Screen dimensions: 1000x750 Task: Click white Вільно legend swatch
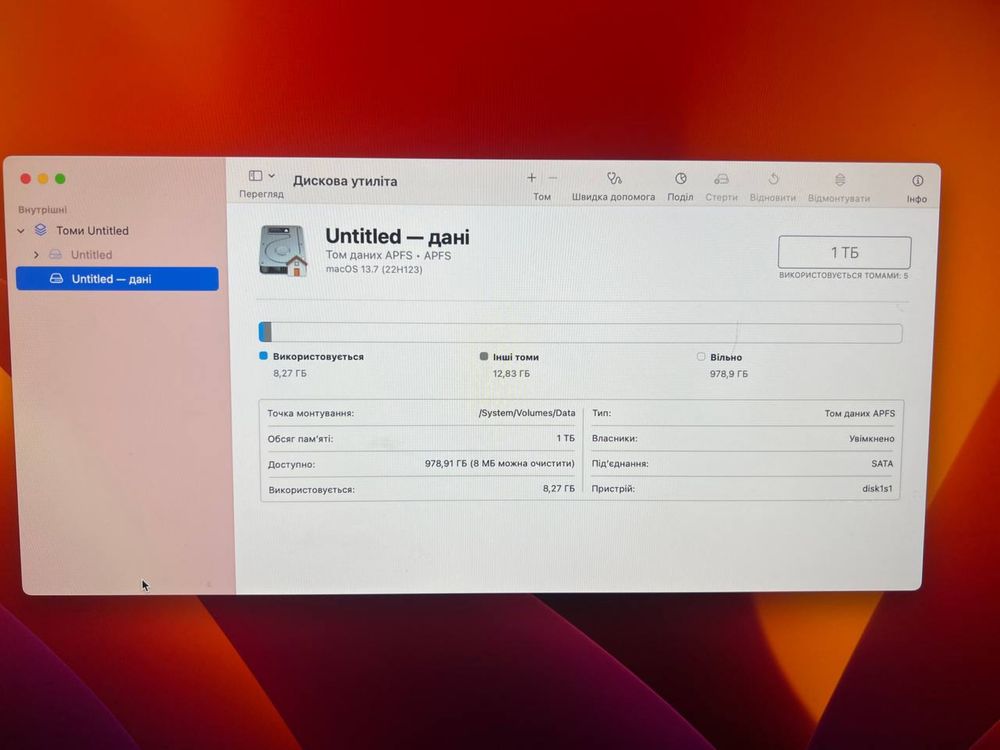[701, 357]
